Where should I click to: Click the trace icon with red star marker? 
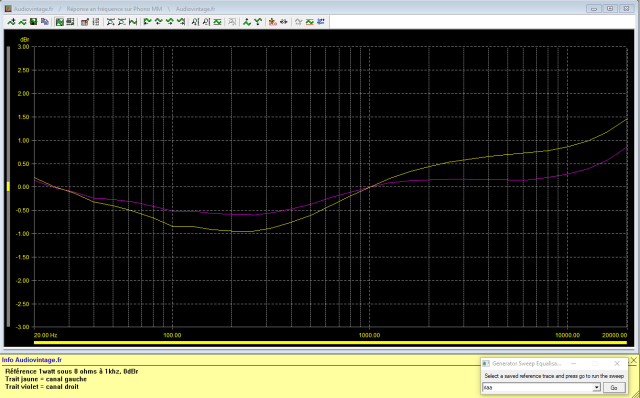[272, 22]
